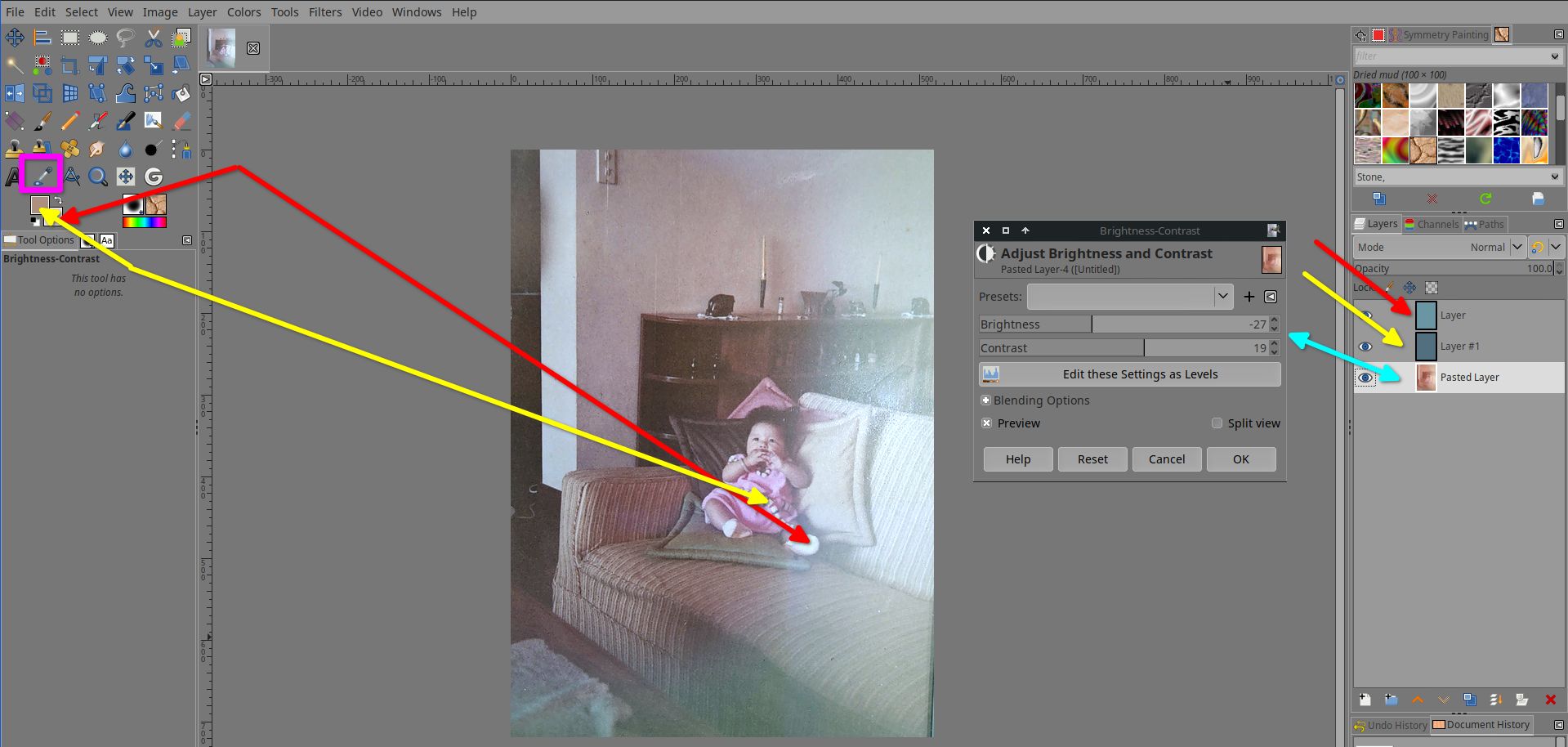Switch to the Channels tab

point(1432,224)
